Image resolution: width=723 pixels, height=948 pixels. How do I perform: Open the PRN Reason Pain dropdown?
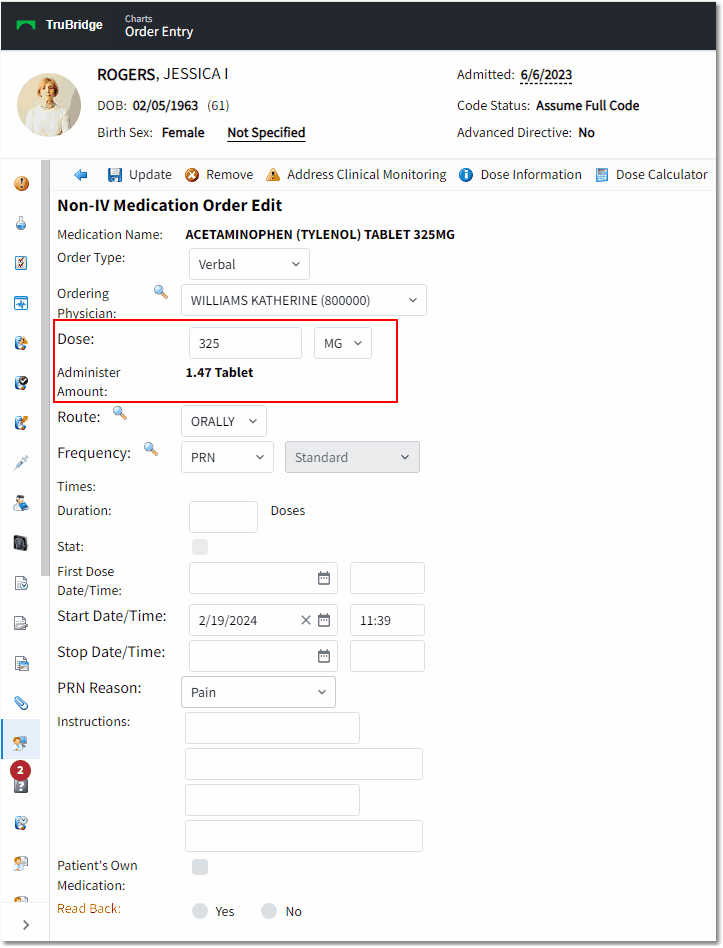[x=258, y=692]
